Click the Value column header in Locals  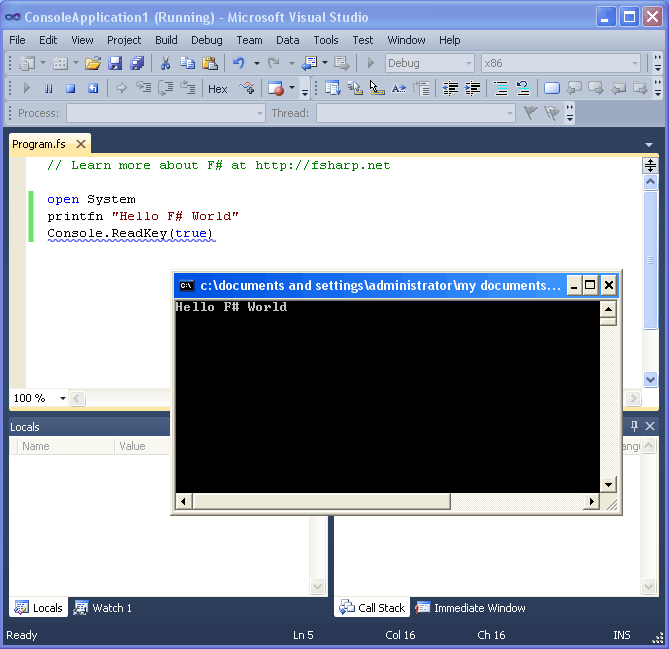click(143, 446)
